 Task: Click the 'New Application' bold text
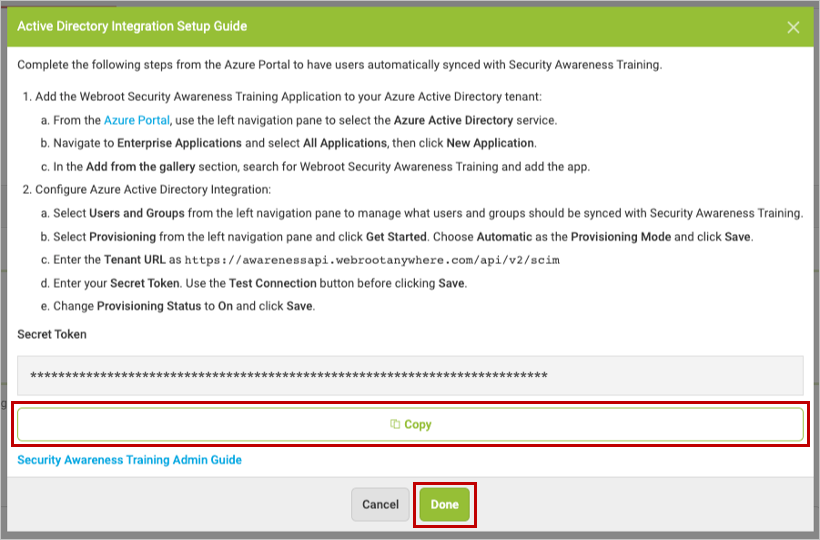point(490,143)
